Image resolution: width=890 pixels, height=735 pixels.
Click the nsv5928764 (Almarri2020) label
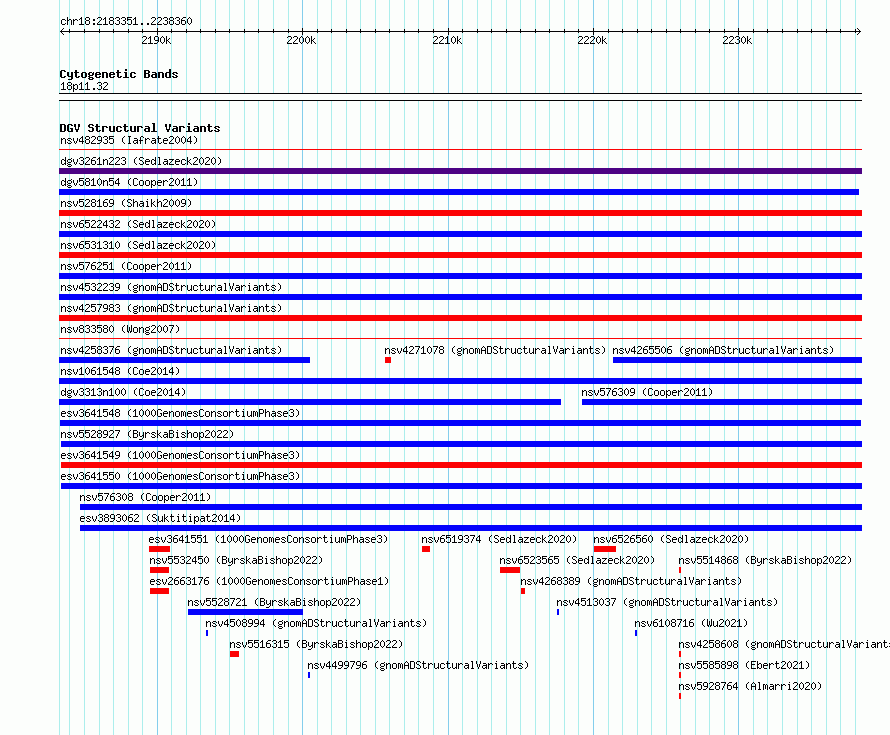click(x=750, y=686)
